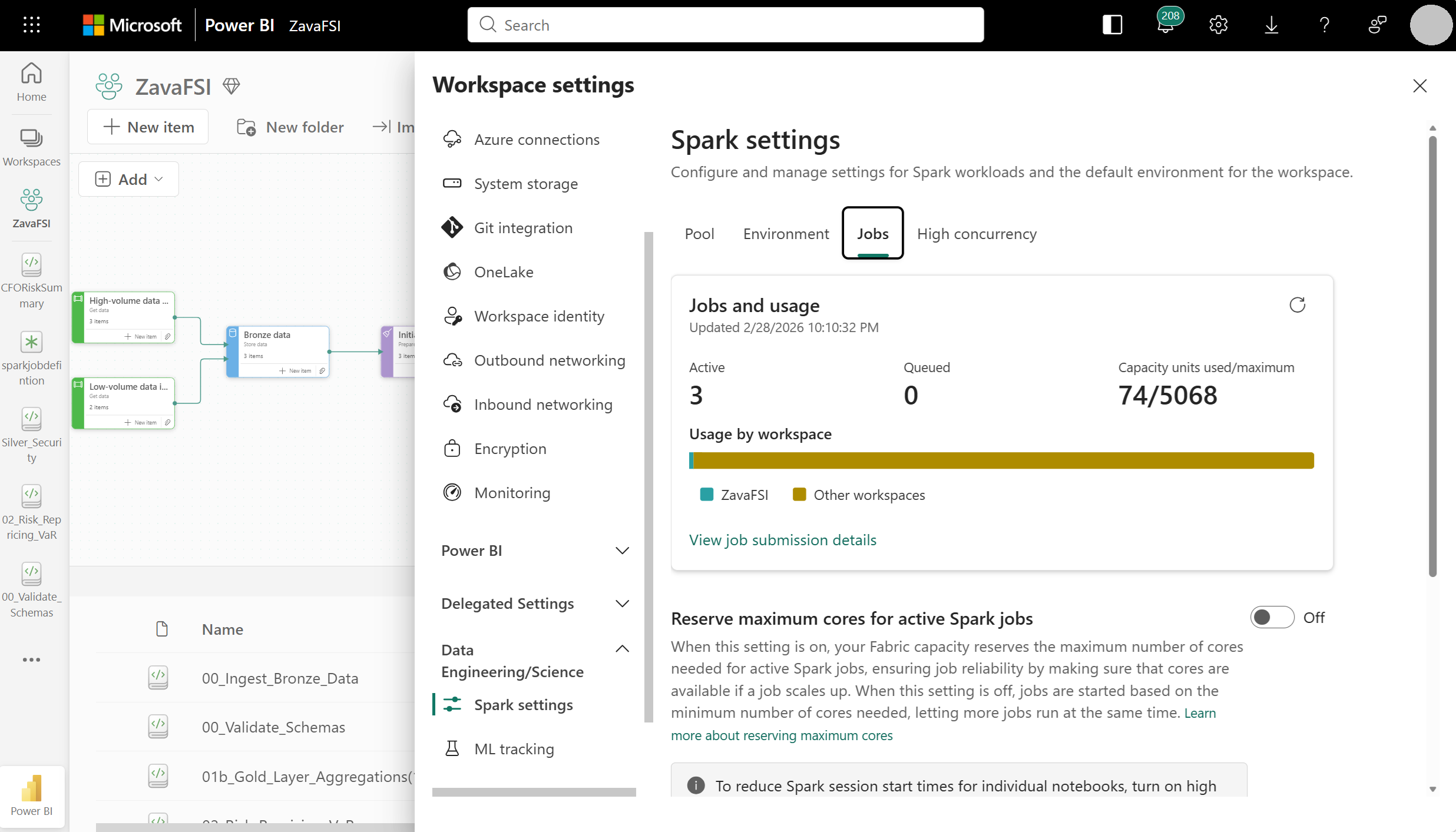
Task: Toggle Reserve maximum cores switch
Action: [1272, 617]
